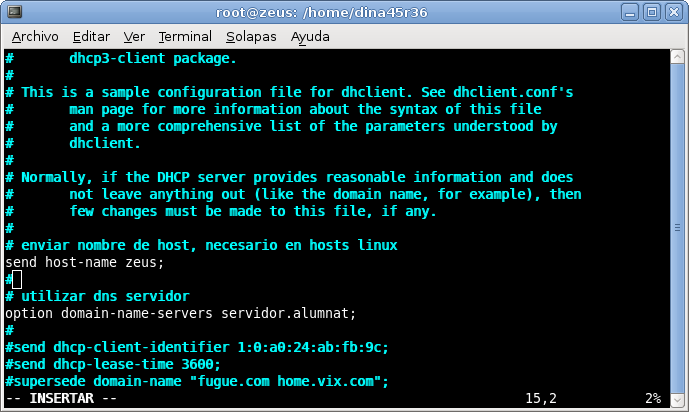689x412 pixels.
Task: Open the Solapas menu
Action: [x=251, y=36]
